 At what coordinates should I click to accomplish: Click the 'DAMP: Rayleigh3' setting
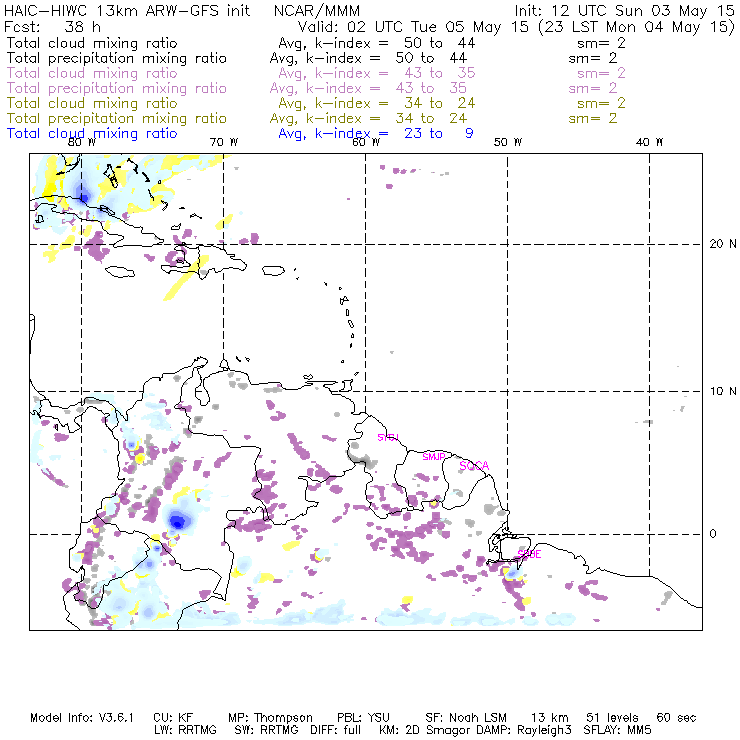pos(524,730)
